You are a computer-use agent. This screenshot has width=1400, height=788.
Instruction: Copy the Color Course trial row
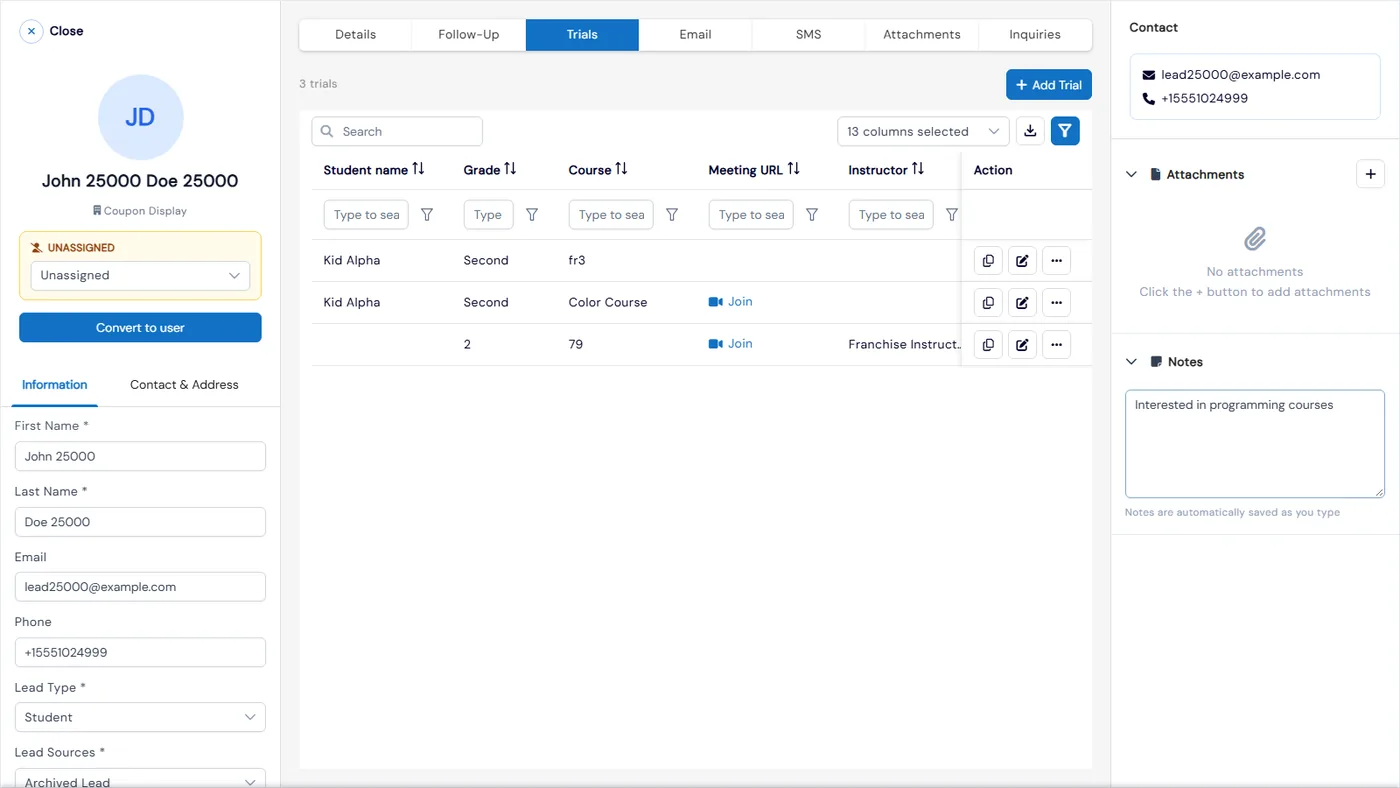(988, 303)
